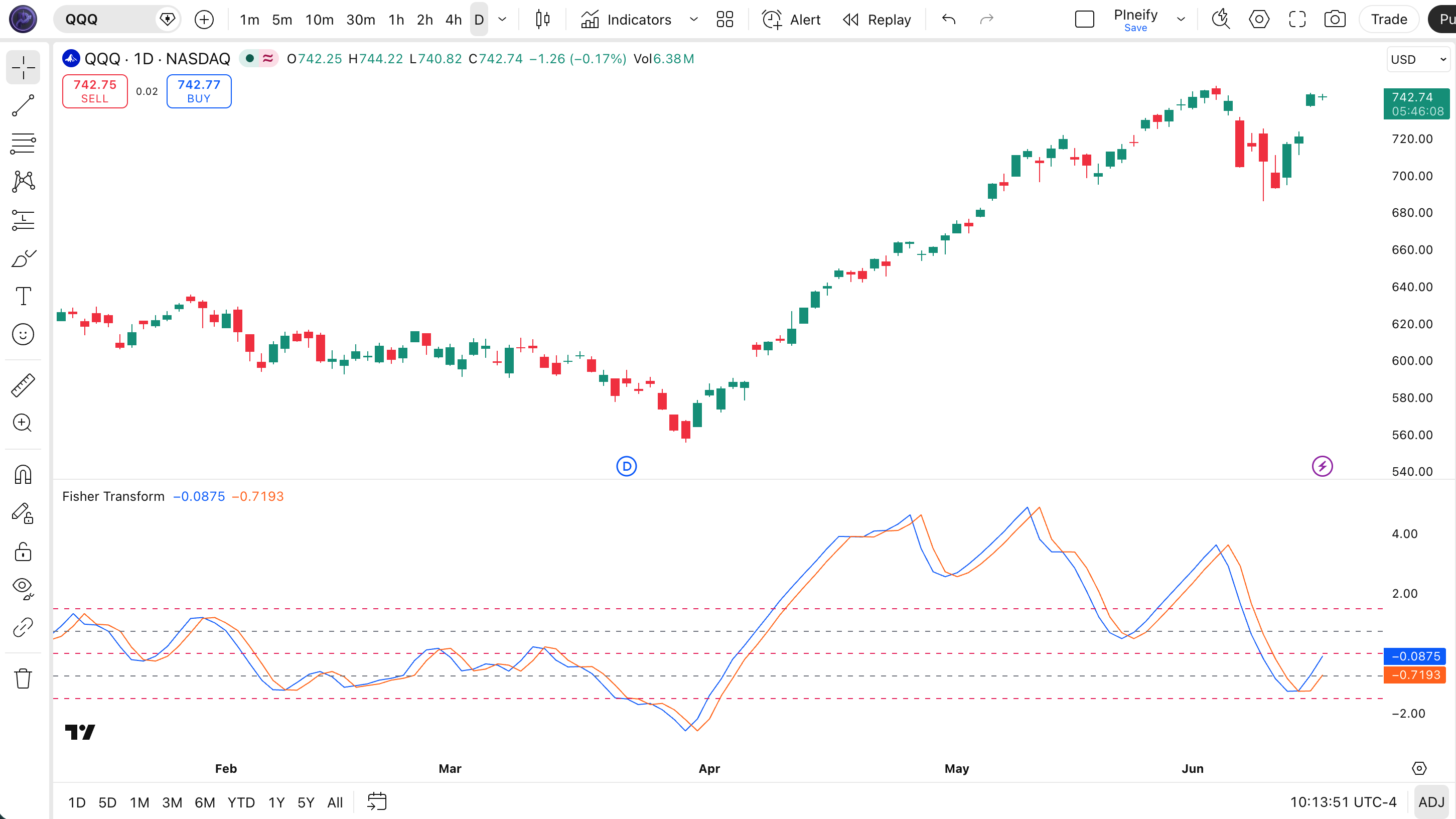Set chart range to 1Y
Screen dimensions: 1456x819
276,802
